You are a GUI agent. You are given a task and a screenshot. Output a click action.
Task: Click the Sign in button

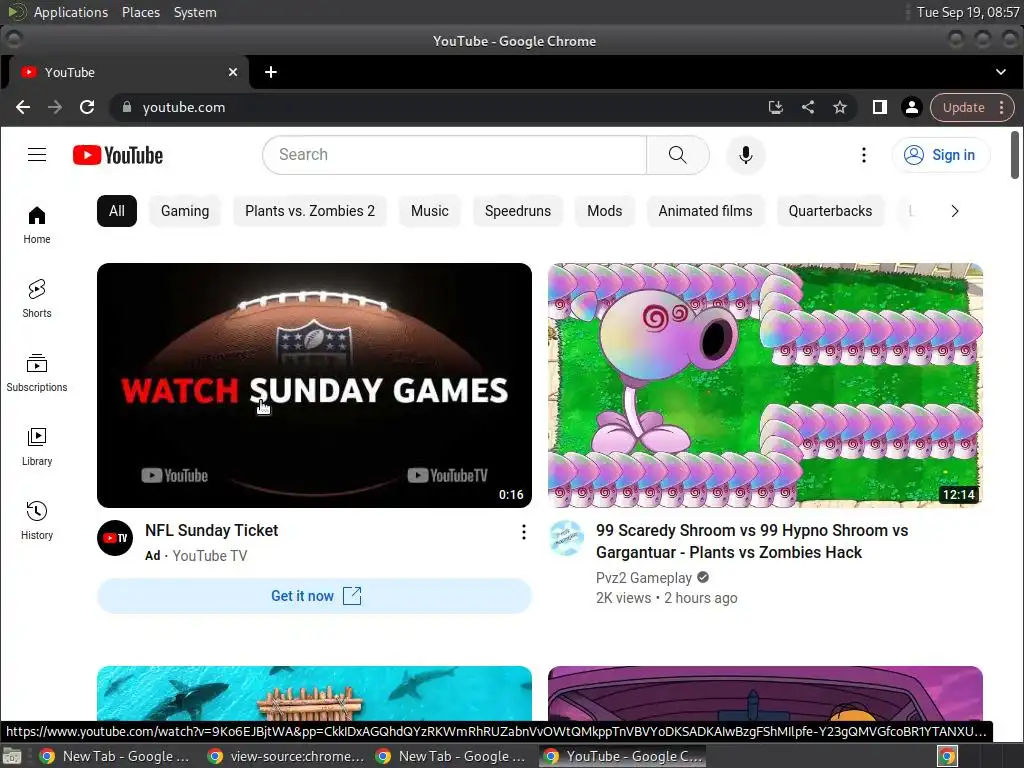click(x=940, y=155)
